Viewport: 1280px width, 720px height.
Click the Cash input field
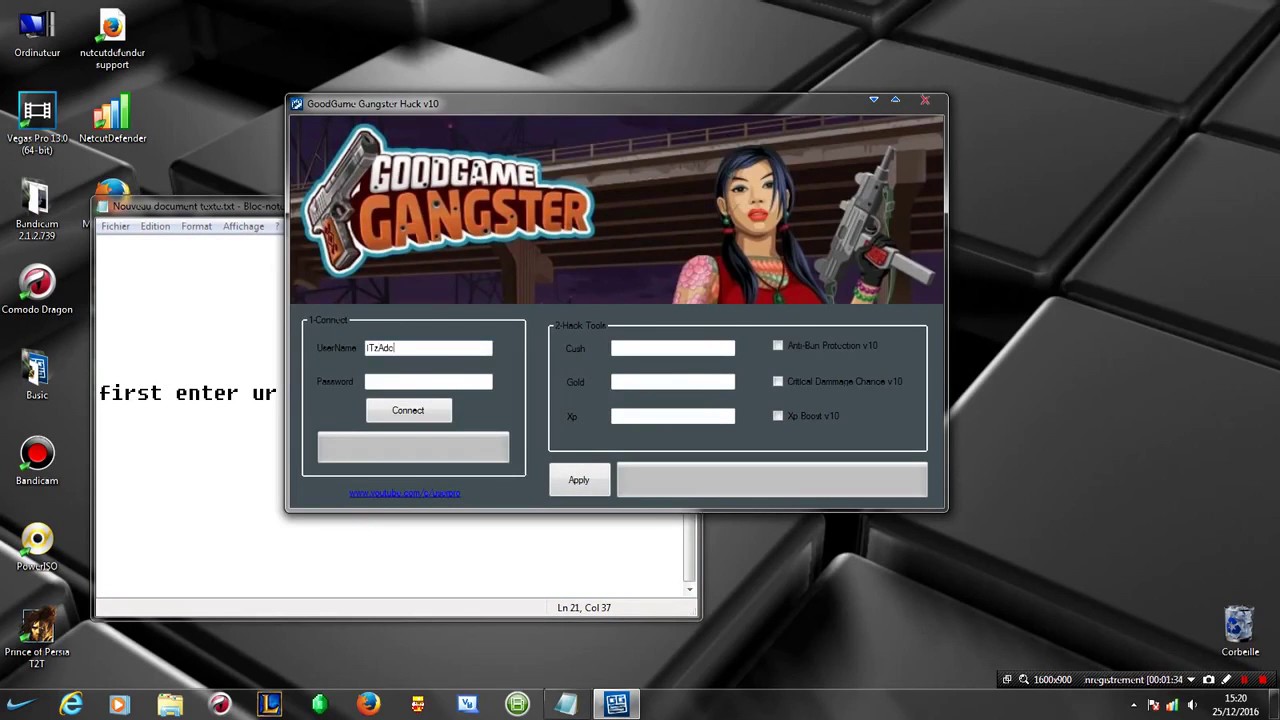point(673,348)
